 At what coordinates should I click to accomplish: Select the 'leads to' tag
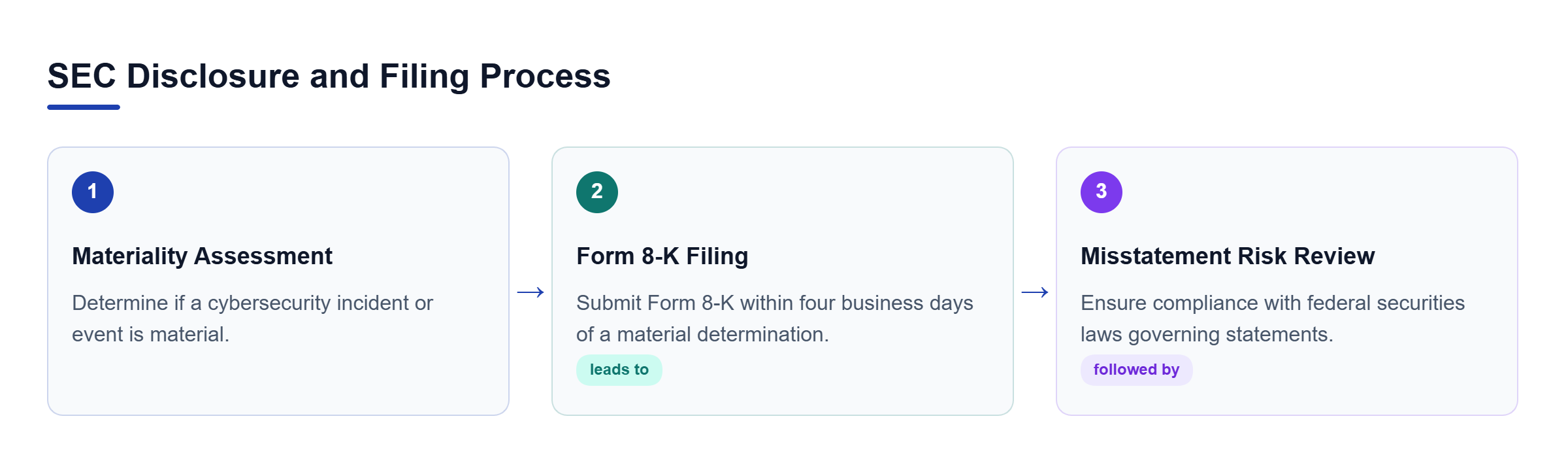coord(619,370)
